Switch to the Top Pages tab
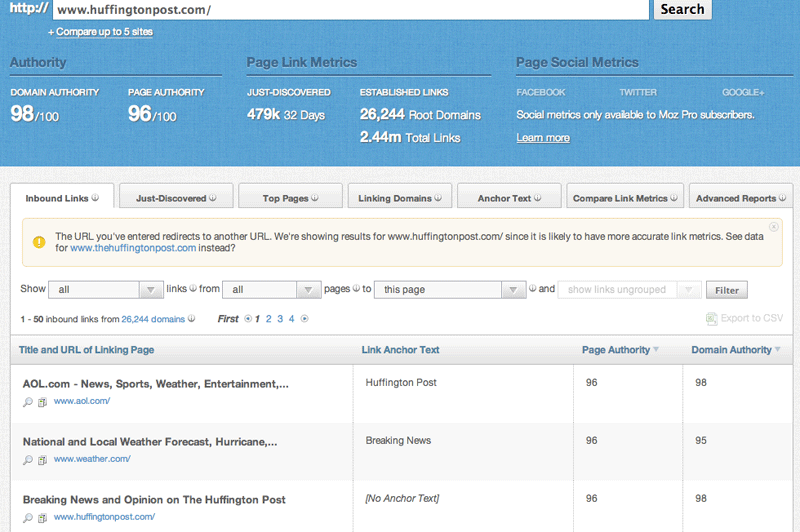 click(x=290, y=198)
